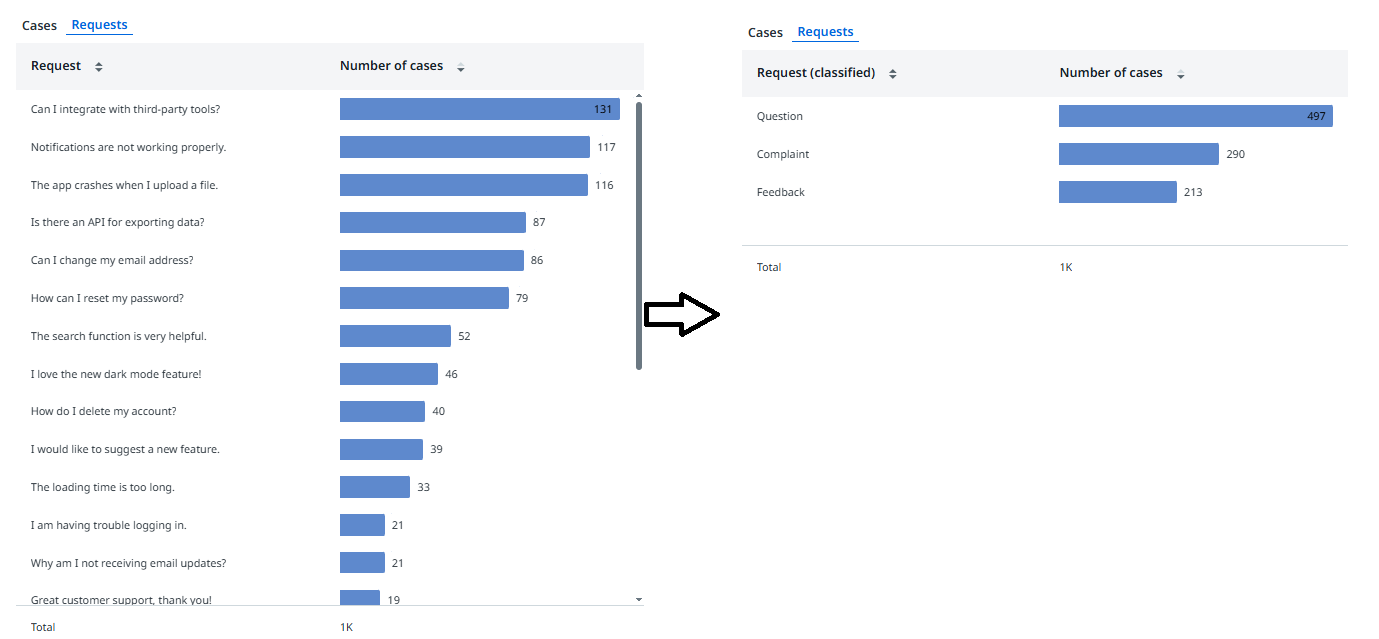This screenshot has width=1379, height=639.
Task: Switch to Cases tab above the classified table
Action: click(765, 33)
